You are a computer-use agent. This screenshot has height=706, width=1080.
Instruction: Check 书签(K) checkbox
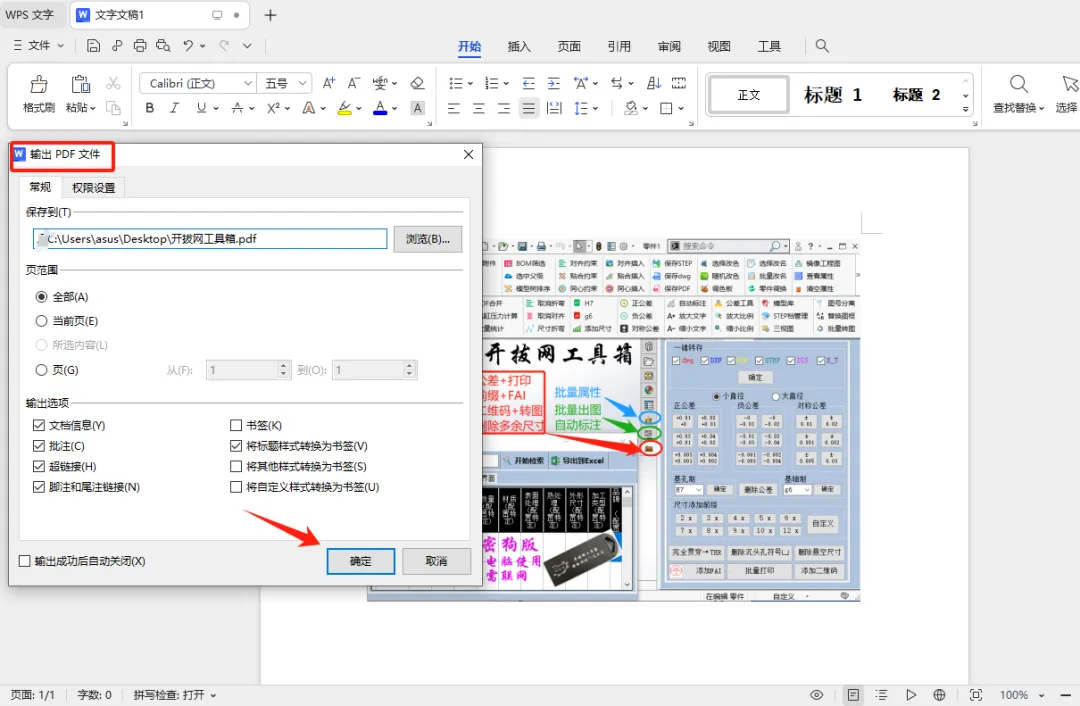(236, 425)
